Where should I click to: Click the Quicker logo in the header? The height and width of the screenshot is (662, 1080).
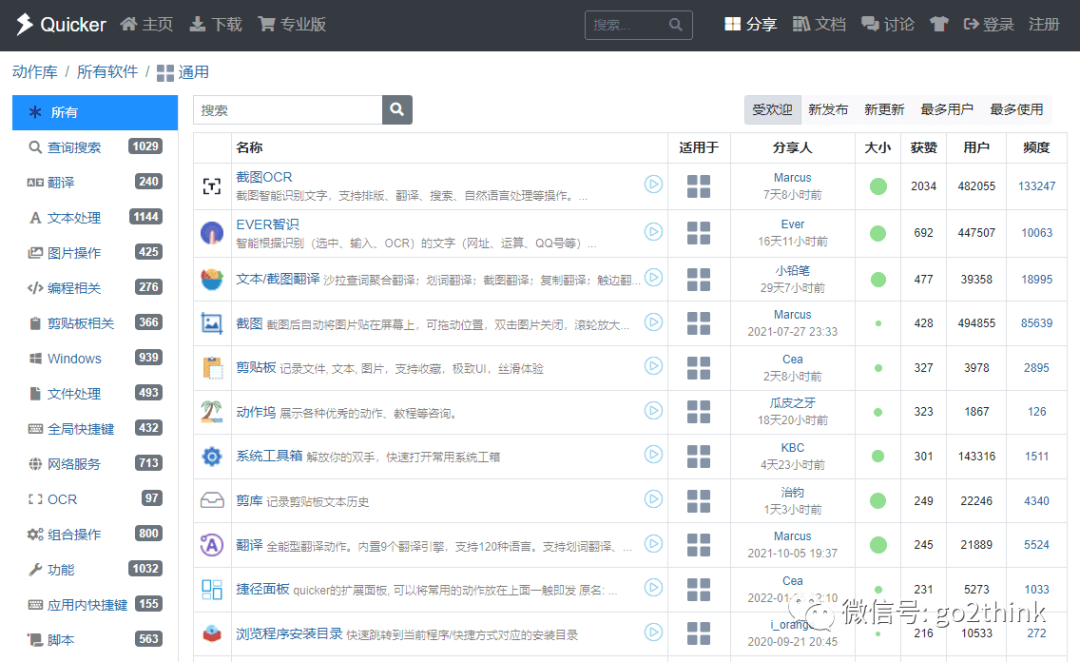[x=61, y=24]
